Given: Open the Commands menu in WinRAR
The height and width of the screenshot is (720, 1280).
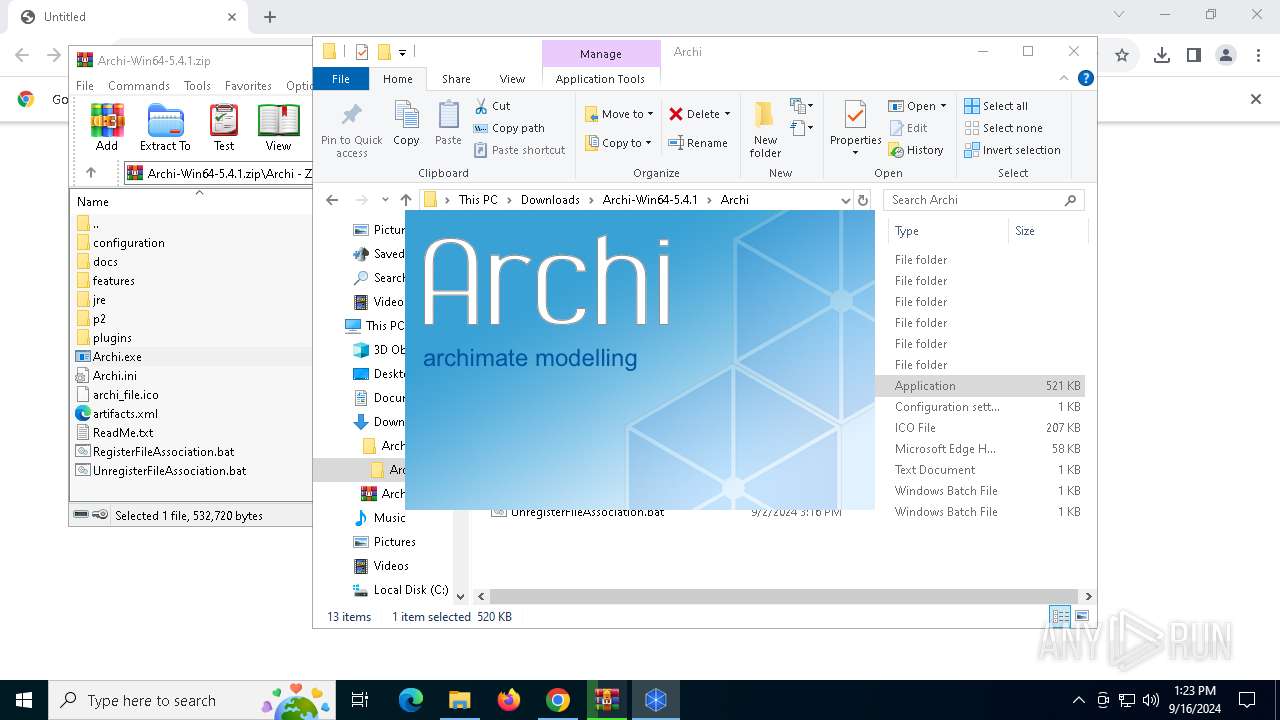Looking at the screenshot, I should point(139,86).
